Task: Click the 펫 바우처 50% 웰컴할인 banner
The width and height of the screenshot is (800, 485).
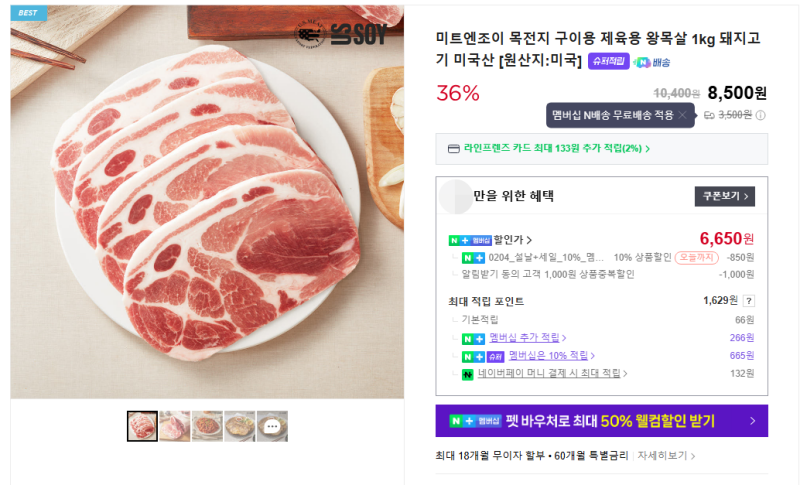Action: (x=601, y=421)
